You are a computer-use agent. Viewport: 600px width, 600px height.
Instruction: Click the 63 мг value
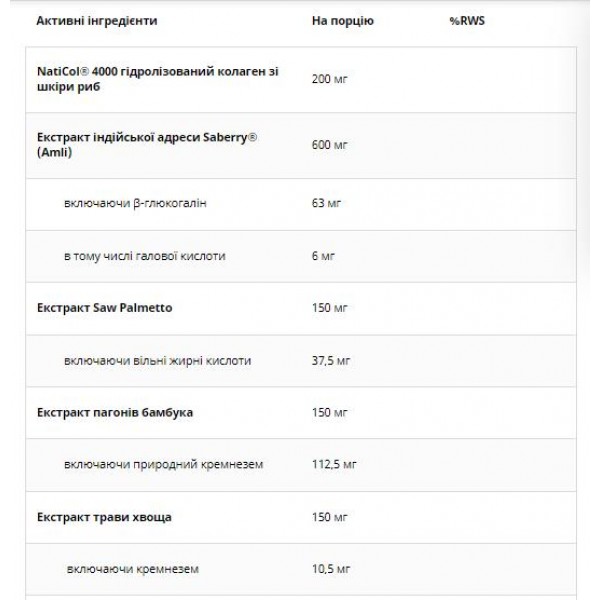(x=327, y=204)
